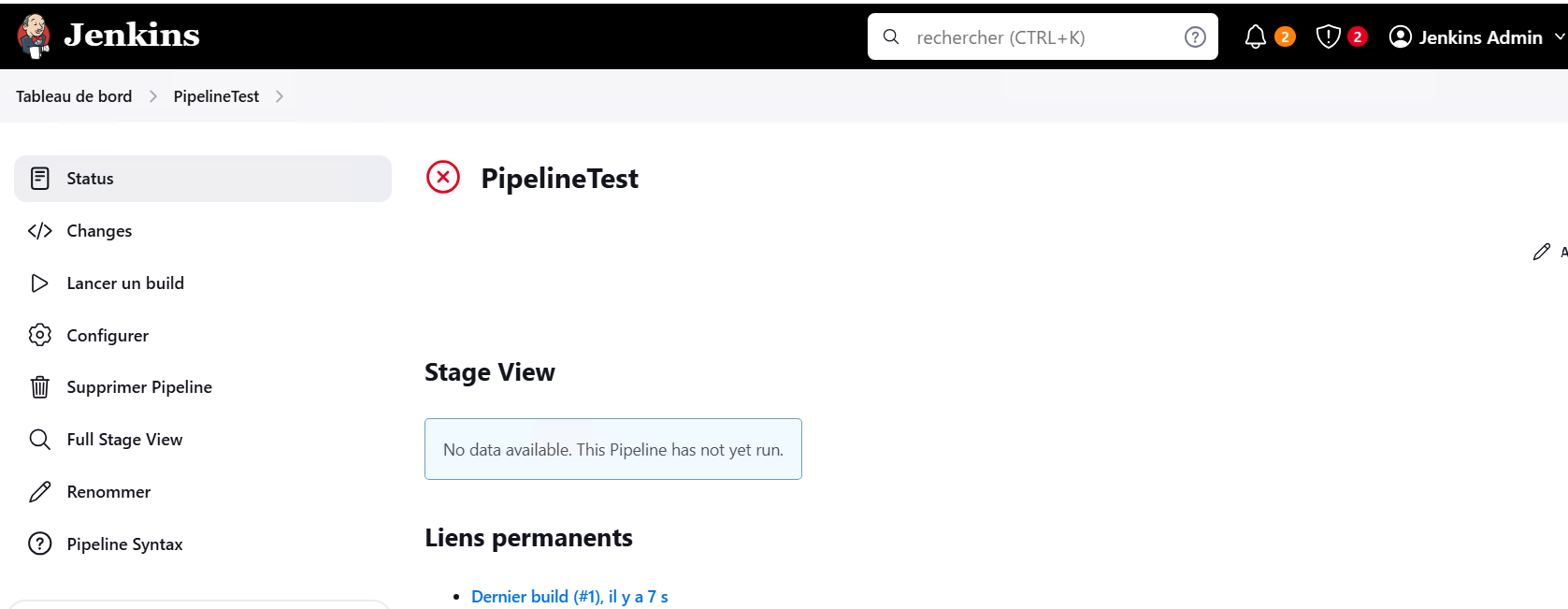Focus the rechercher search field
Image resolution: width=1568 pixels, height=609 pixels.
tap(1043, 36)
